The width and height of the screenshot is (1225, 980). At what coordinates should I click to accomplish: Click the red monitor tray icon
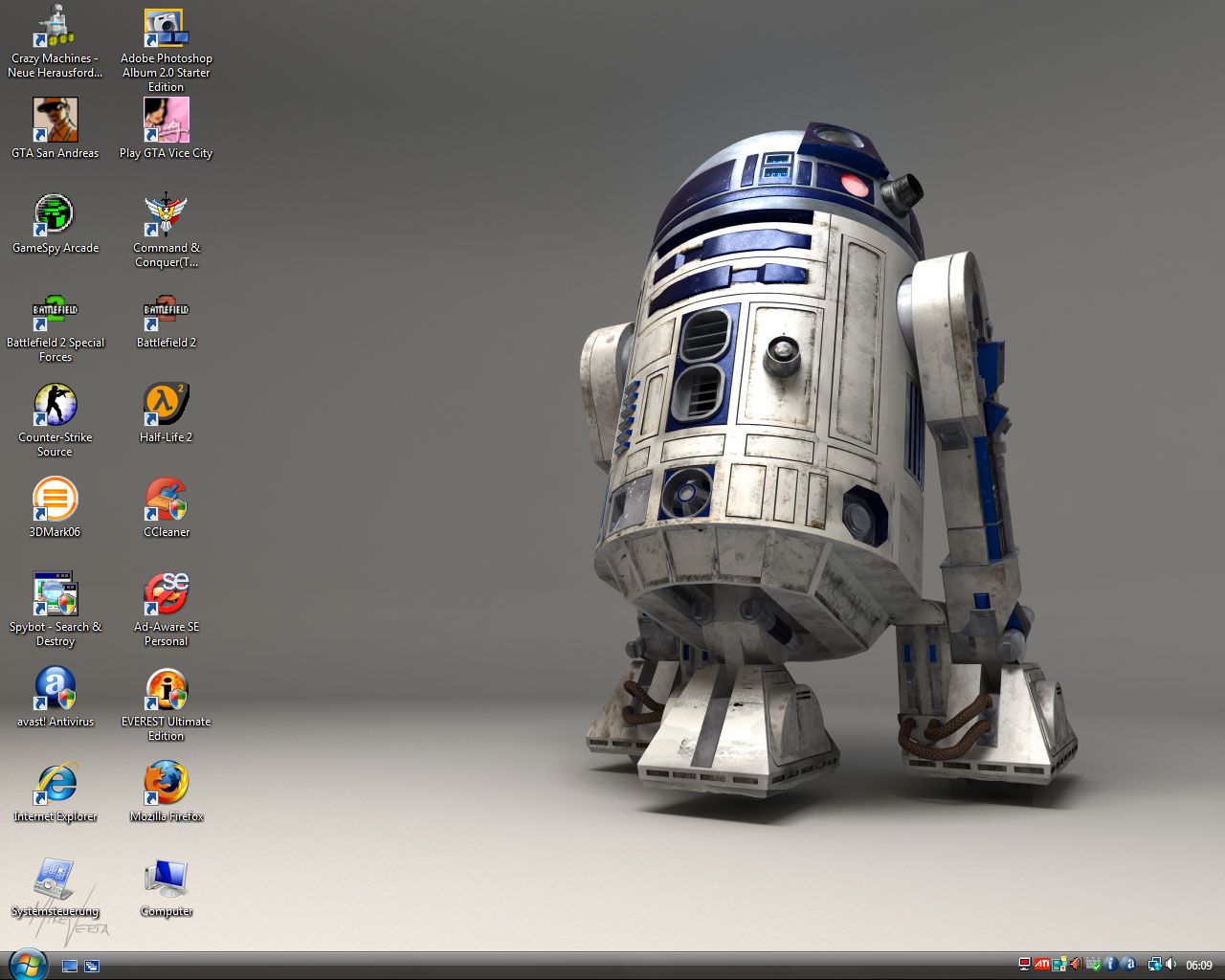point(1025,965)
